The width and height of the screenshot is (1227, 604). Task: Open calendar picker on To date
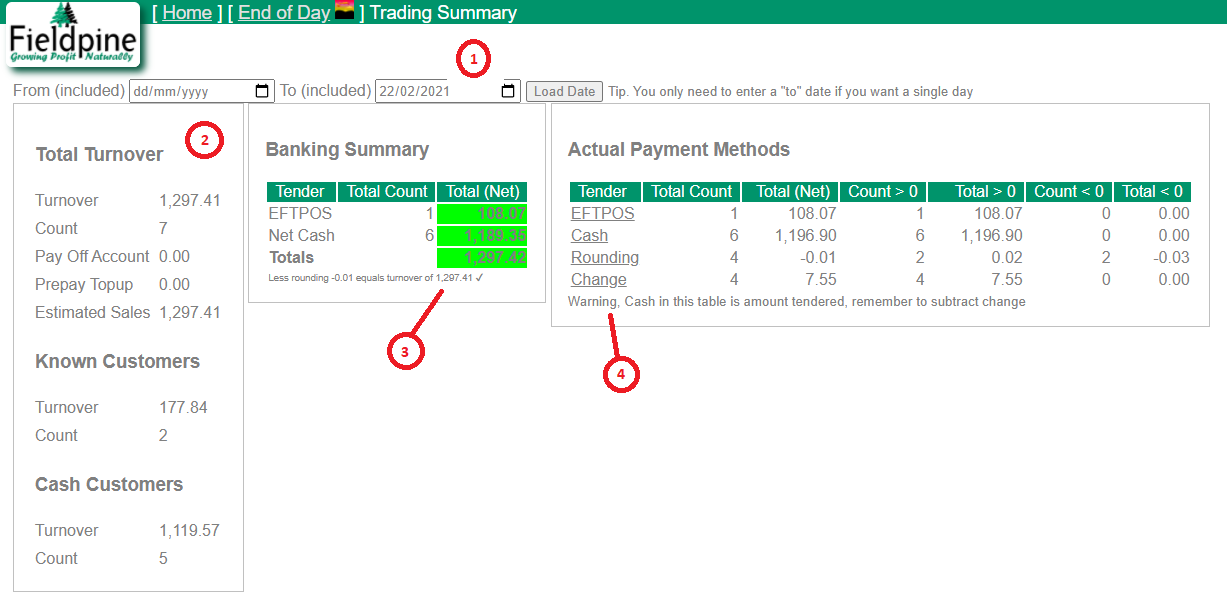coord(508,91)
